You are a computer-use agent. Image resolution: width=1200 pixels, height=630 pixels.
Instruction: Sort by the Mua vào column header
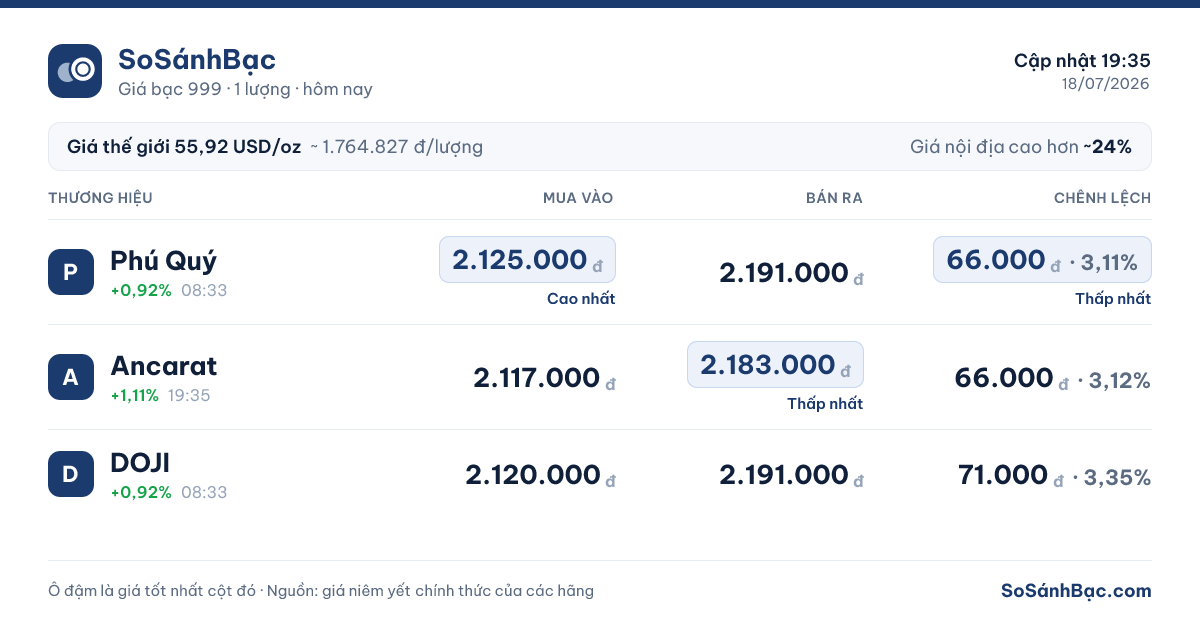pyautogui.click(x=578, y=198)
